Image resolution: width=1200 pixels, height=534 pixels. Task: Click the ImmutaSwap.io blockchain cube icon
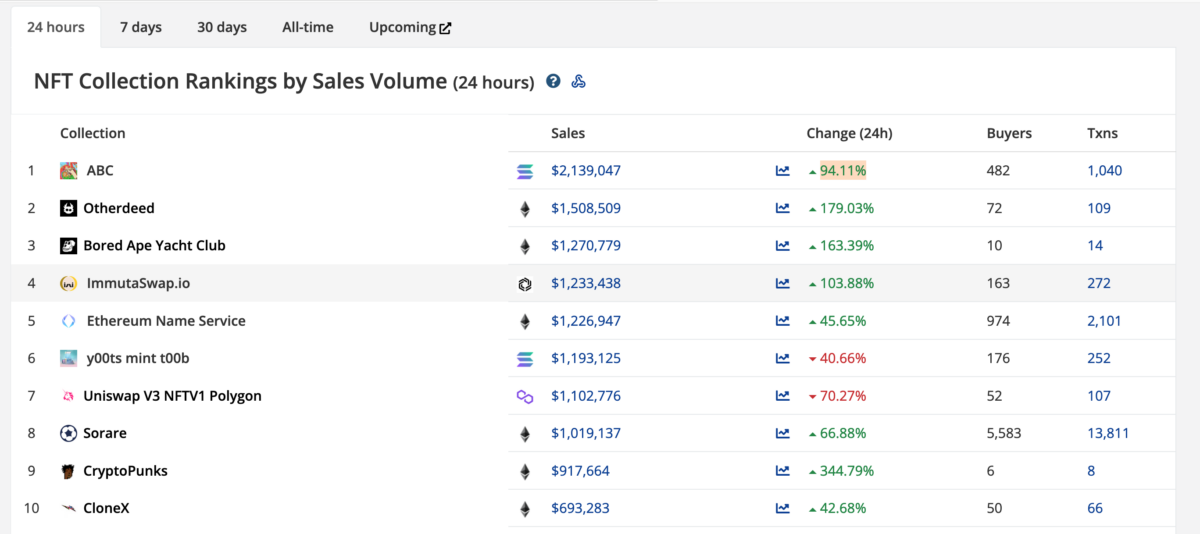525,284
